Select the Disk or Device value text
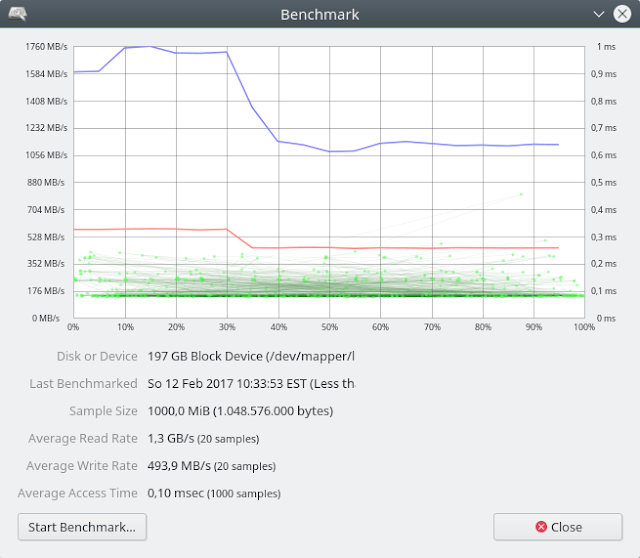The image size is (640, 558). pyautogui.click(x=251, y=356)
